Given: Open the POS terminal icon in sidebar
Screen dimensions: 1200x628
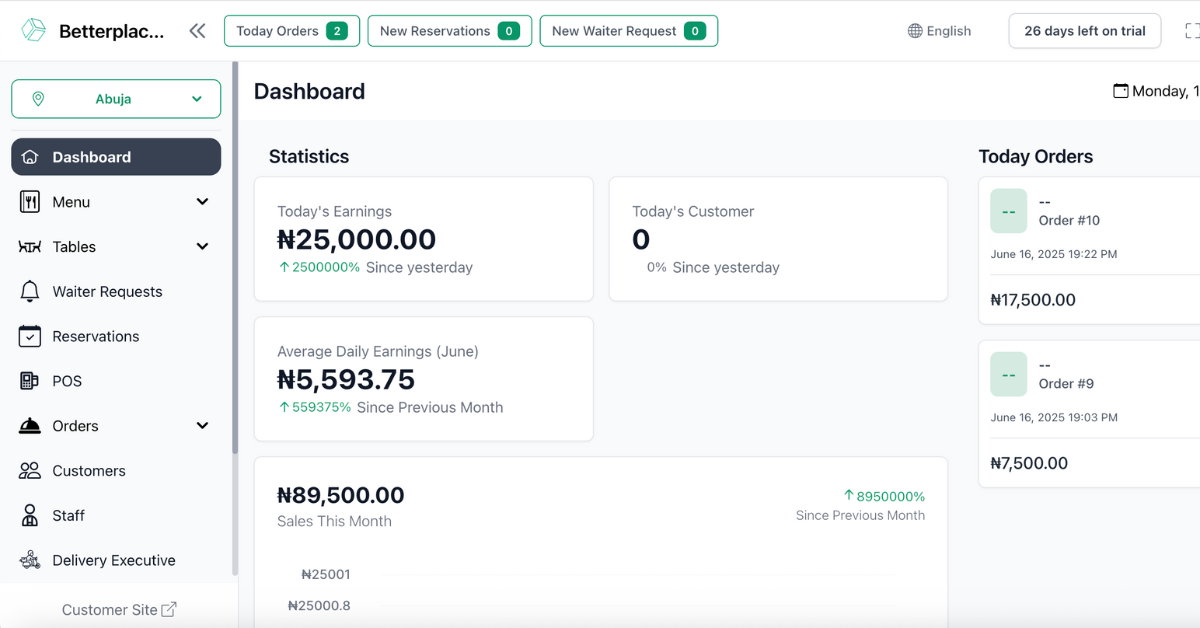Looking at the screenshot, I should click(30, 381).
